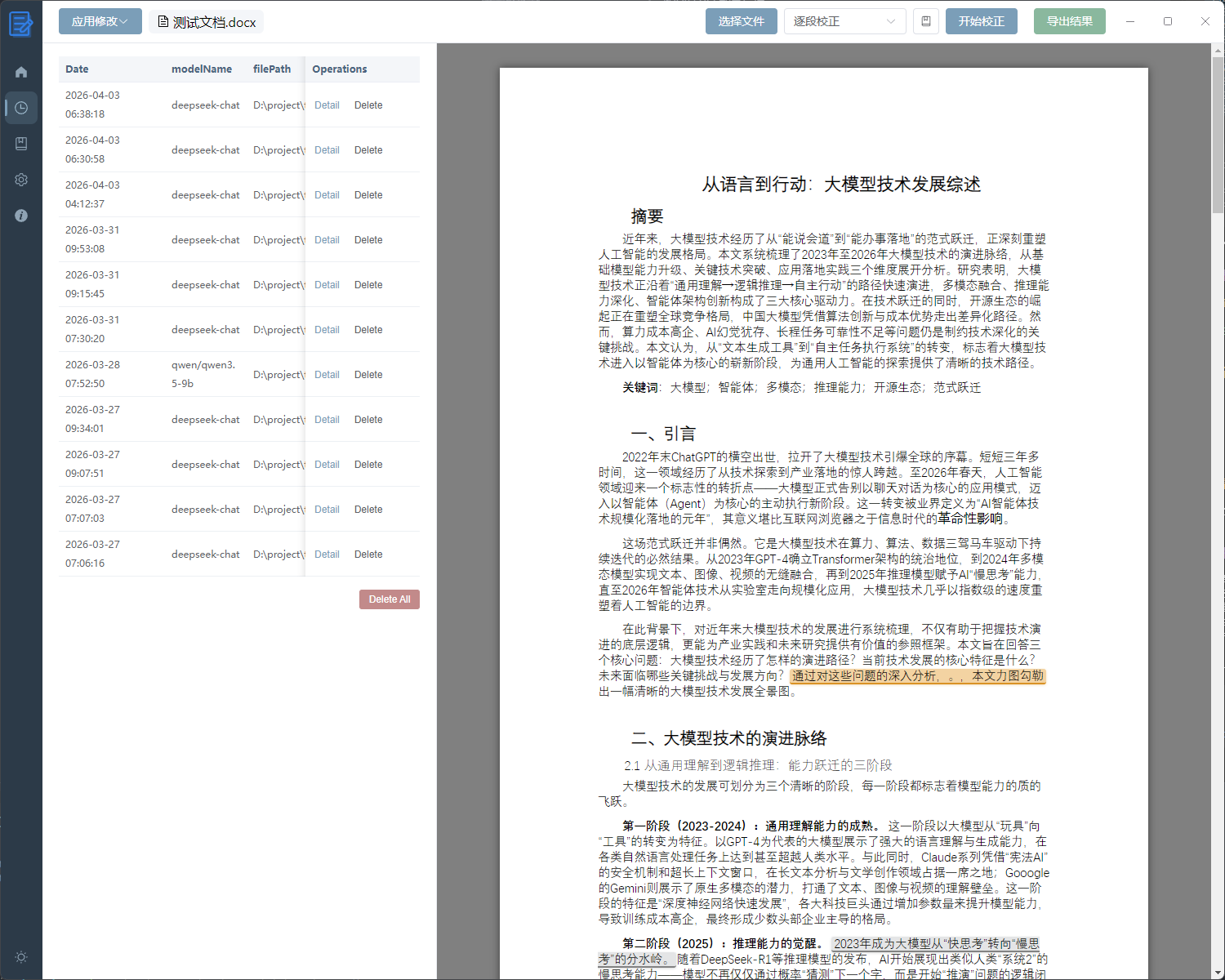Open Detail for the 2026-03-31 07:30:20 record

(x=327, y=330)
